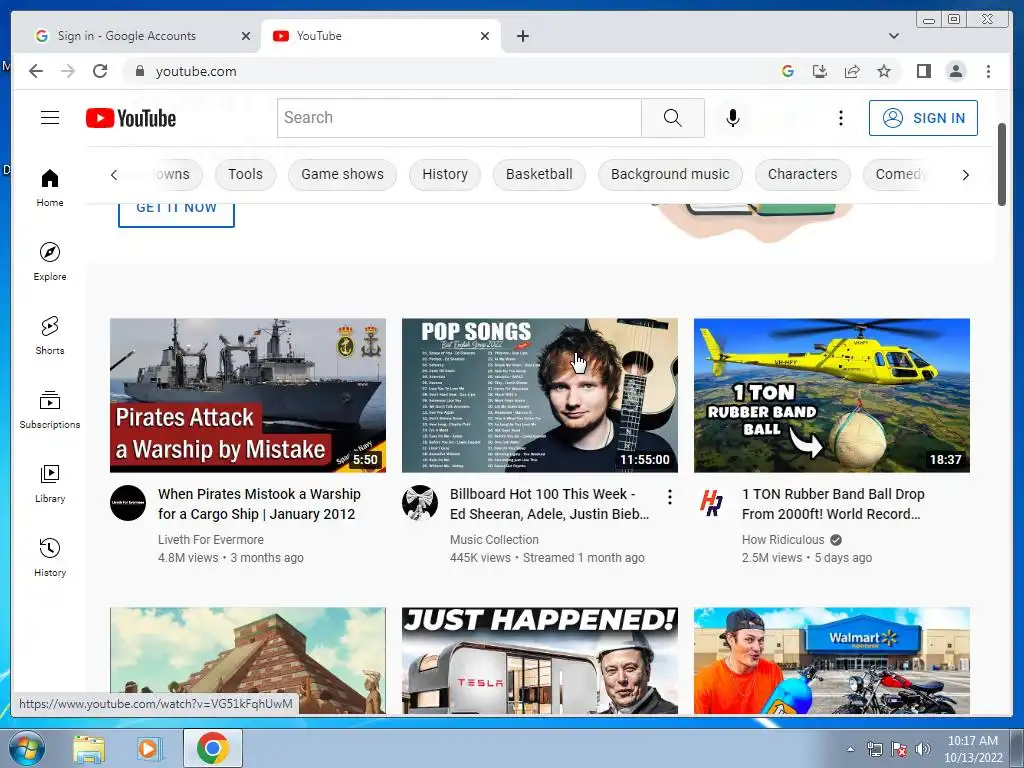Open Billboard Hot 100 This Week title
Image resolution: width=1024 pixels, height=768 pixels.
click(x=550, y=504)
